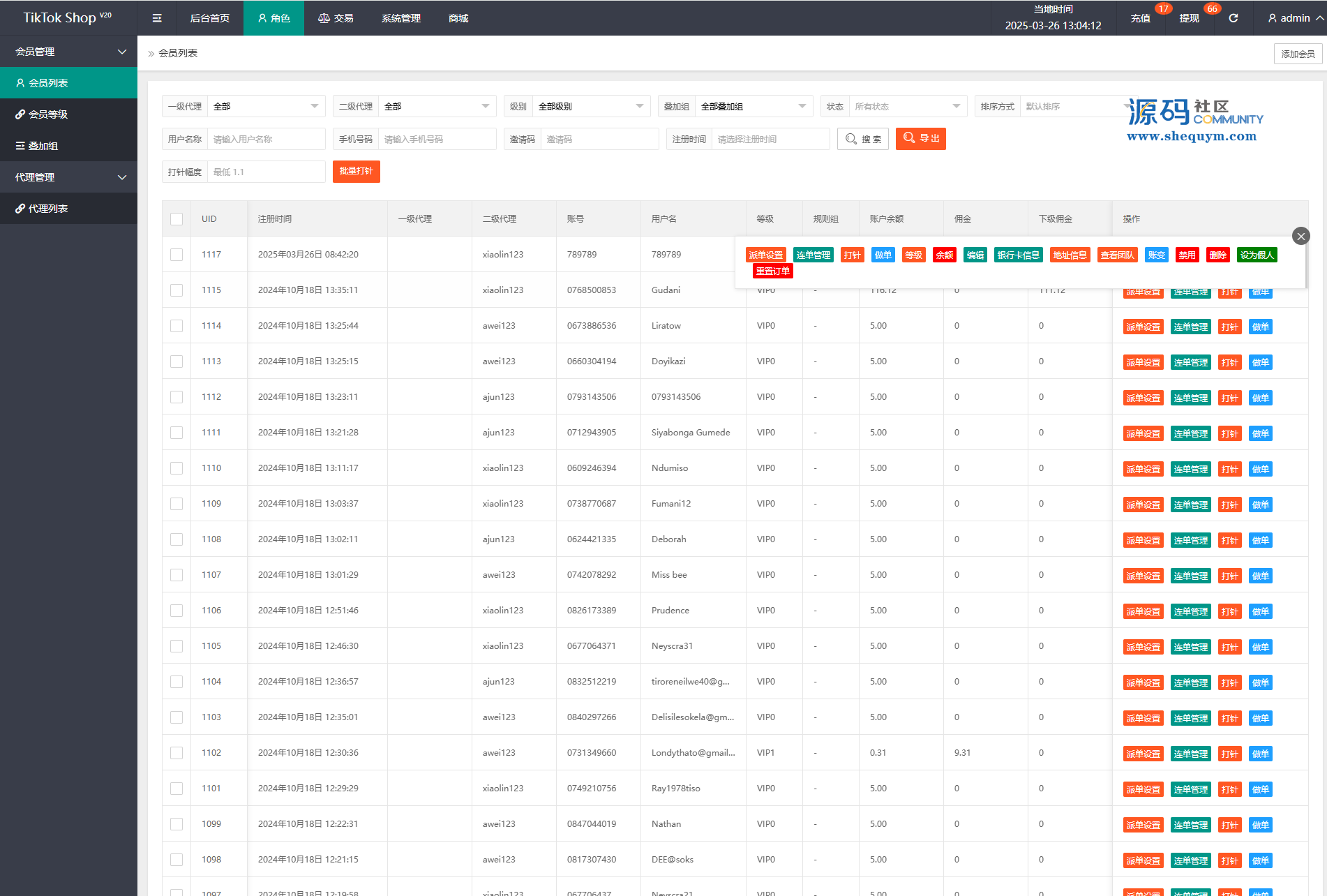
Task: Open the recharge notifications with badge 17
Action: click(1141, 18)
